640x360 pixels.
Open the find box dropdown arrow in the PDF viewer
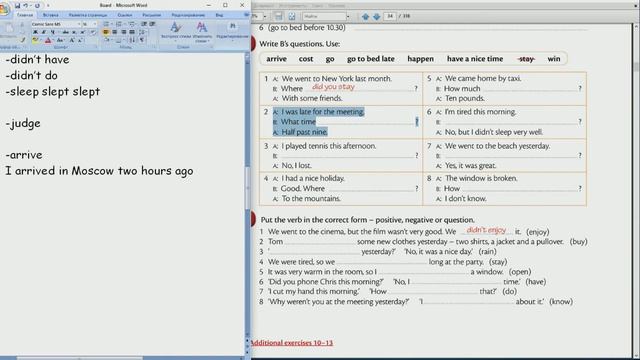click(348, 16)
